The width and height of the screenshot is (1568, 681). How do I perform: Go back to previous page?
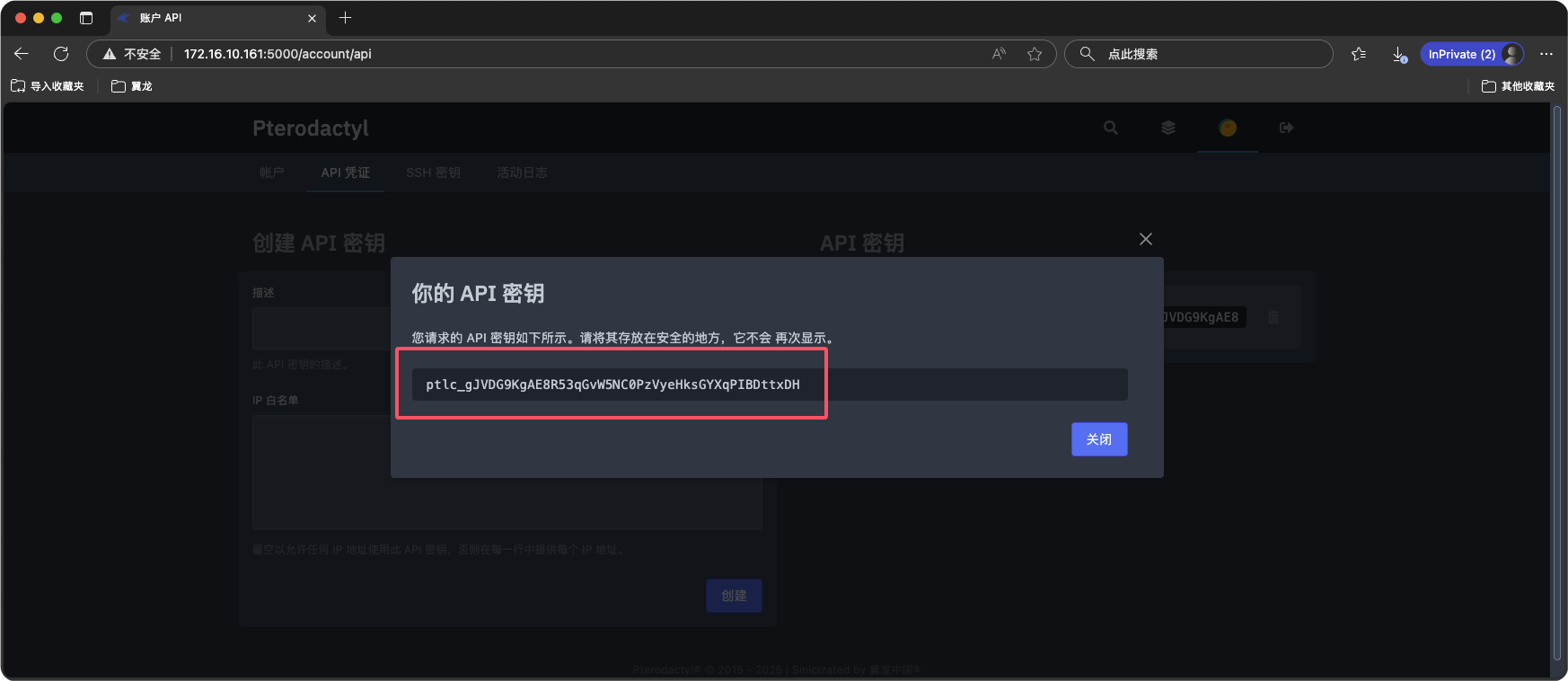tap(22, 54)
